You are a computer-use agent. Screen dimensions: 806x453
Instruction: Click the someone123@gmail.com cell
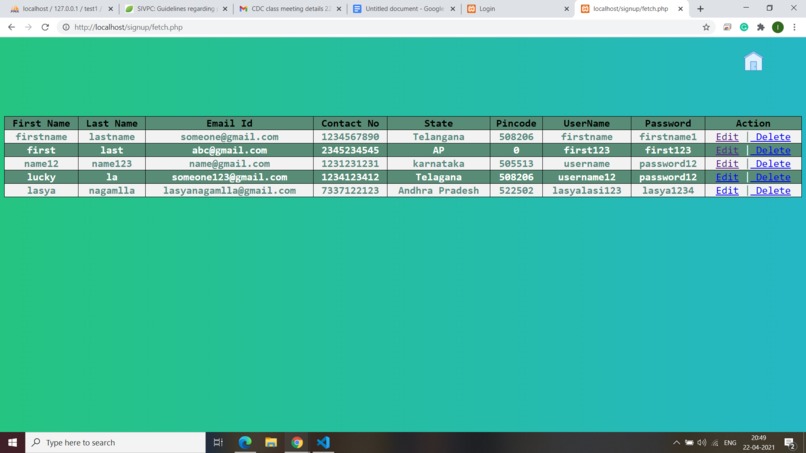[229, 177]
